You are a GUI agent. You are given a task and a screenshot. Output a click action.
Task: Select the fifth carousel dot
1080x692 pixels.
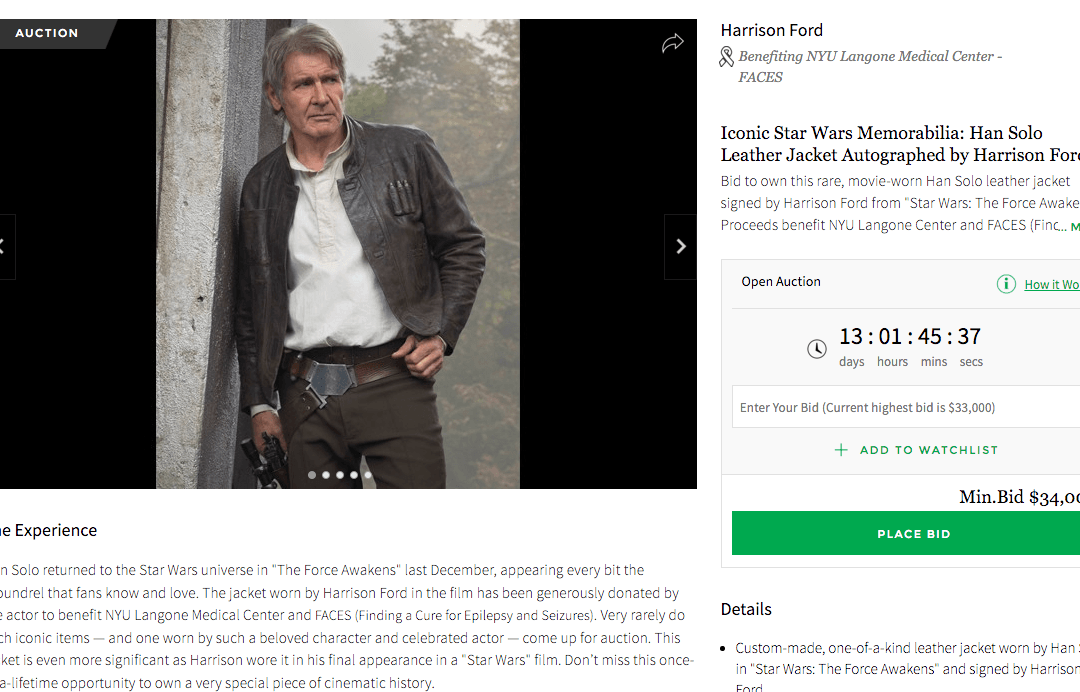[x=367, y=475]
